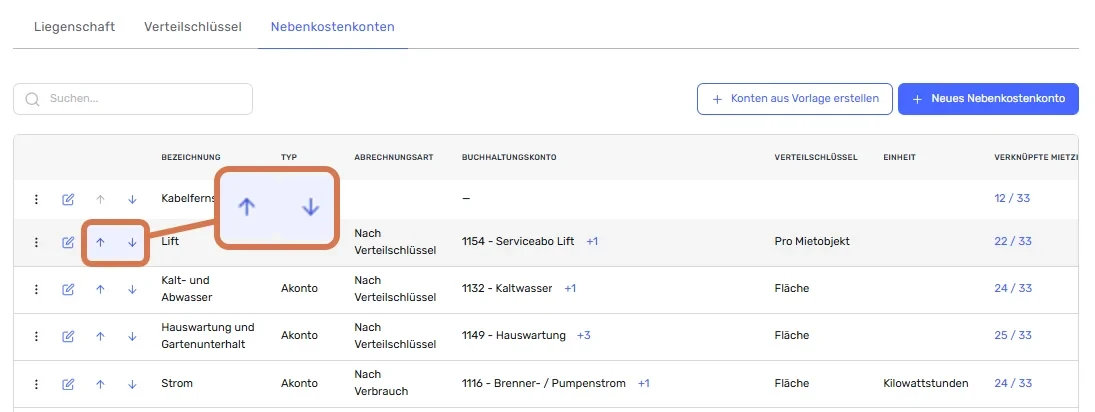
Task: Click the search magnifier icon
Action: coord(32,99)
